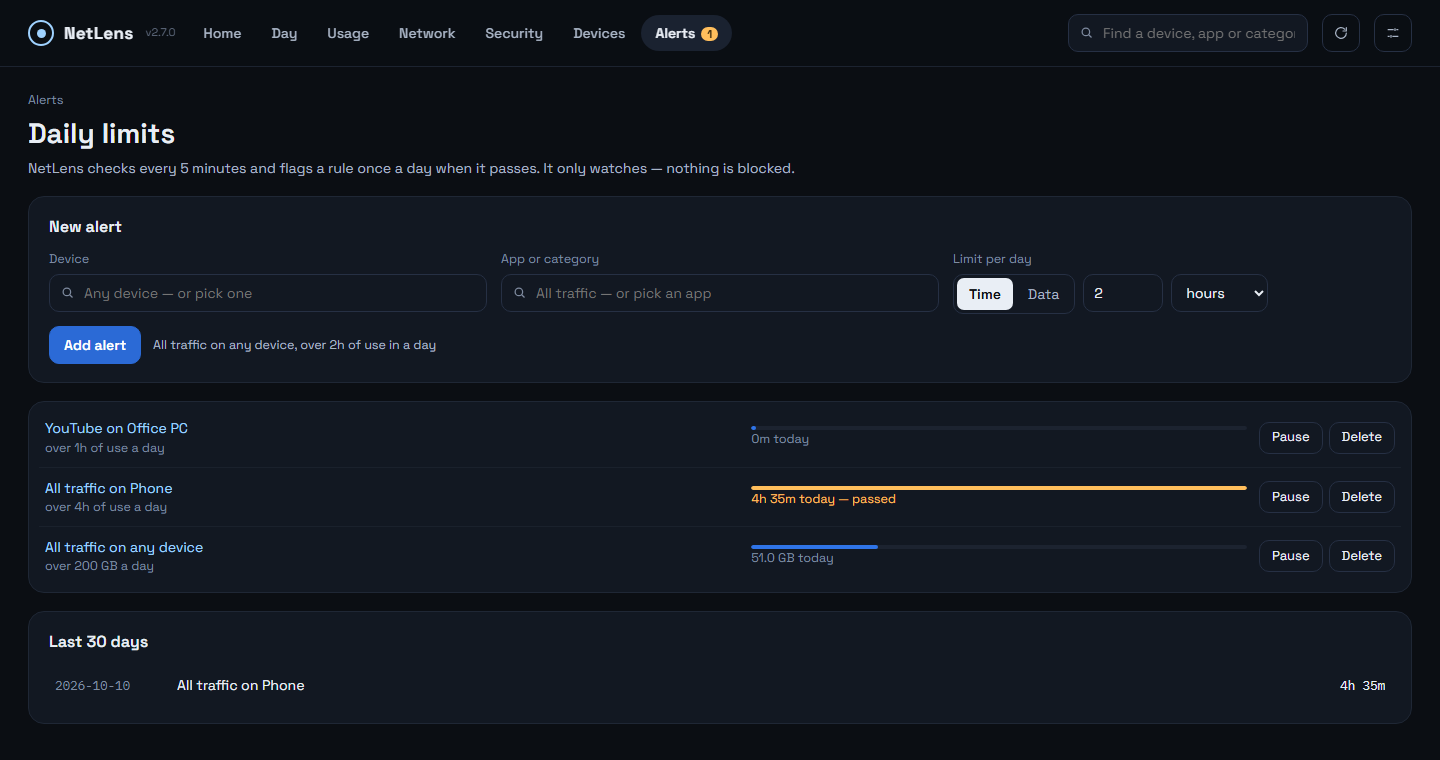1440x760 pixels.
Task: Open the YouTube on Office PC rule link
Action: 116,428
